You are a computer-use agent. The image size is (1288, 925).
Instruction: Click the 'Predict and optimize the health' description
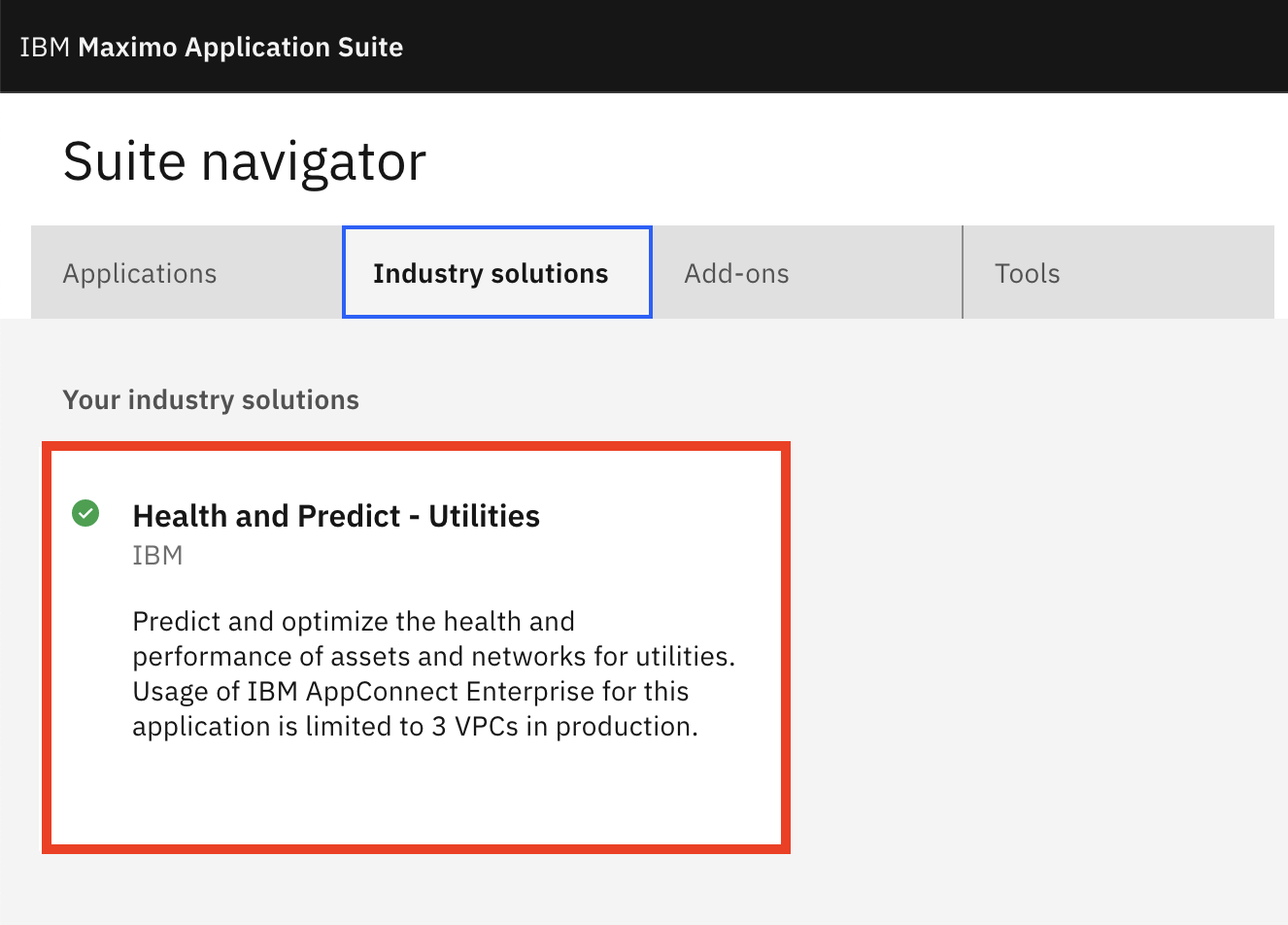[434, 673]
